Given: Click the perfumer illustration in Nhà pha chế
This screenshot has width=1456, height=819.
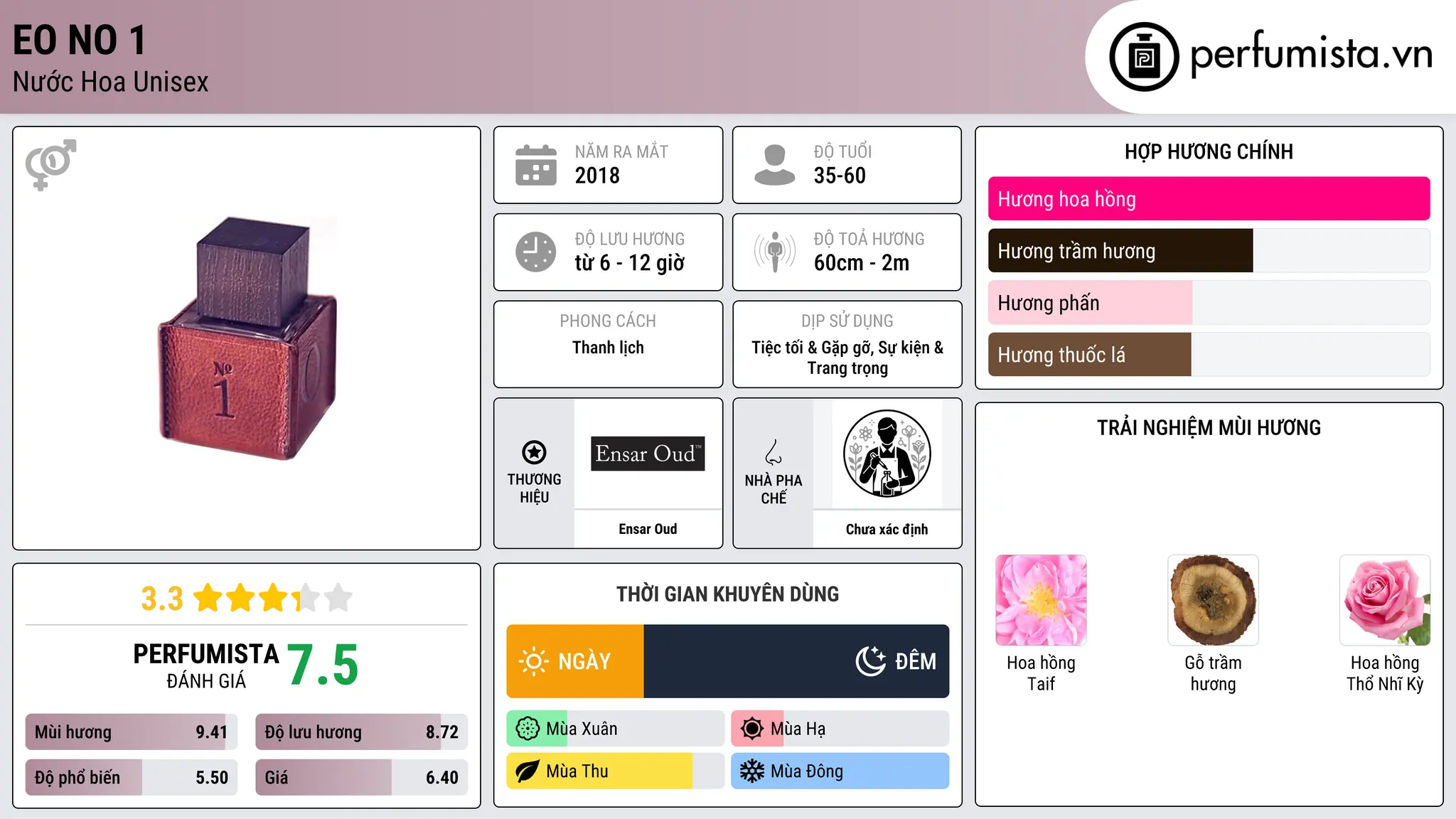Looking at the screenshot, I should (x=887, y=454).
